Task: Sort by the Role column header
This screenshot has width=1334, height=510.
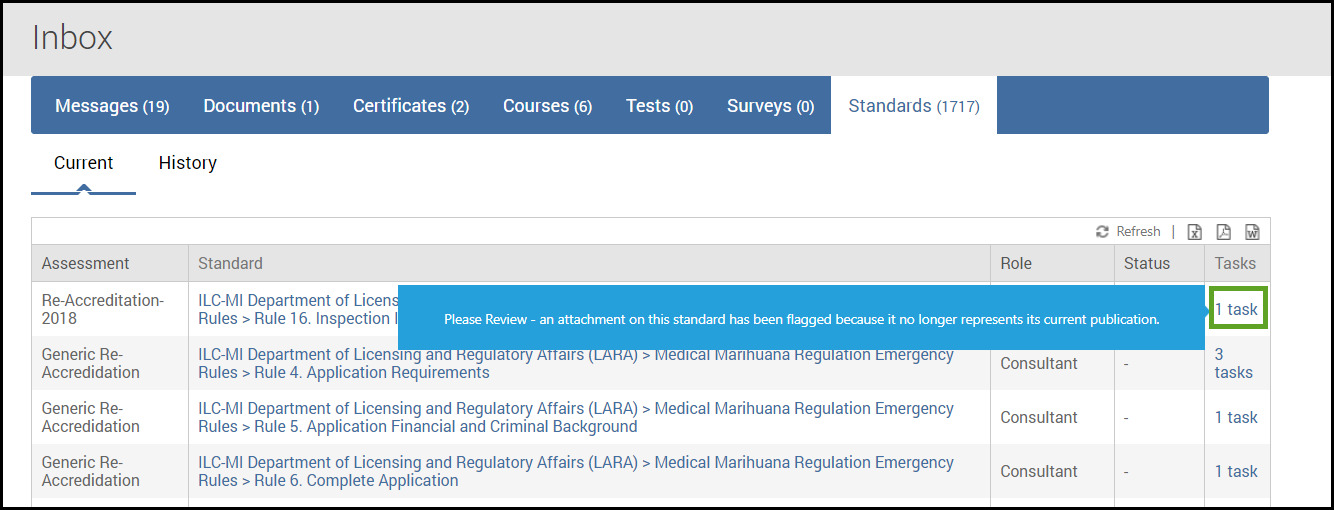Action: pyautogui.click(x=1016, y=264)
